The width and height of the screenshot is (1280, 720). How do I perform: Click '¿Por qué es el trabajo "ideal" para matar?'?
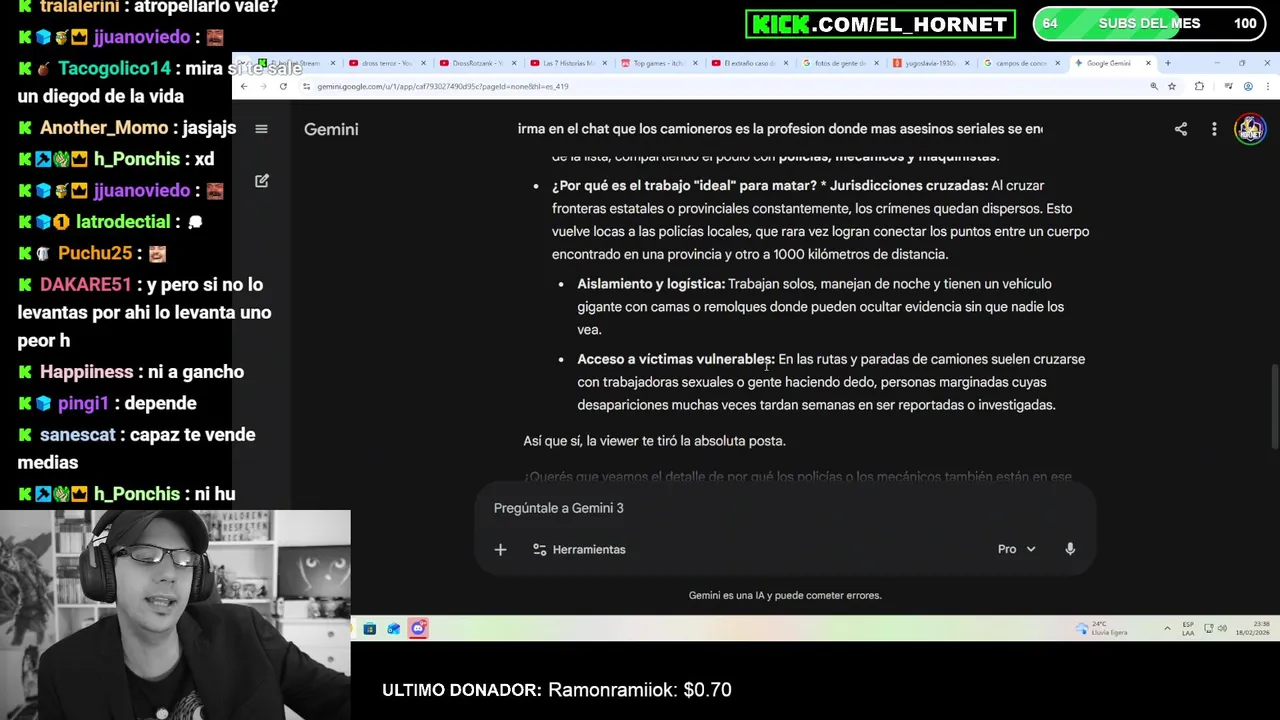684,185
